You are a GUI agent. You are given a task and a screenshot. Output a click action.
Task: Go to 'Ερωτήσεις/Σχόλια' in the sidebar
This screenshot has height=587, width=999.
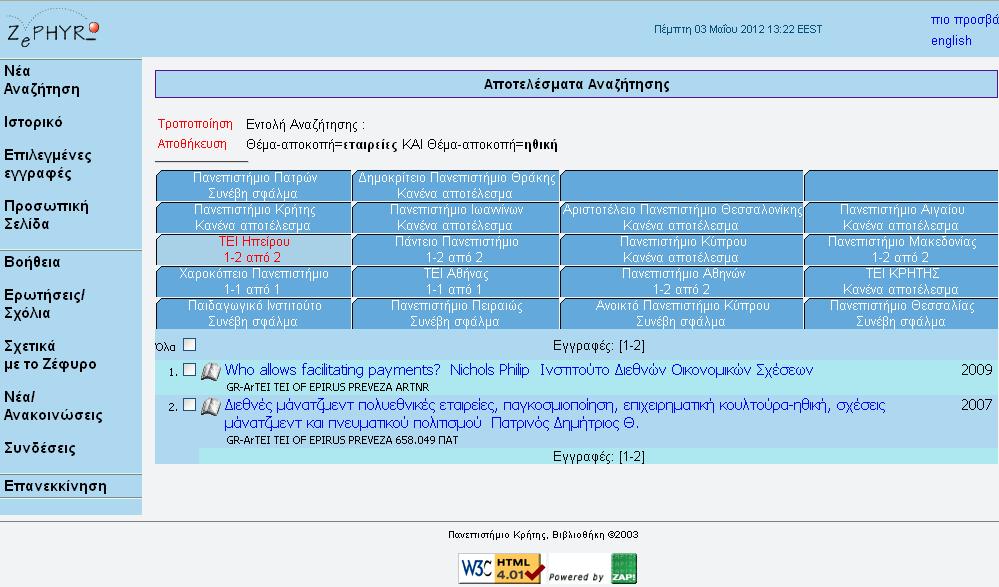(45, 304)
